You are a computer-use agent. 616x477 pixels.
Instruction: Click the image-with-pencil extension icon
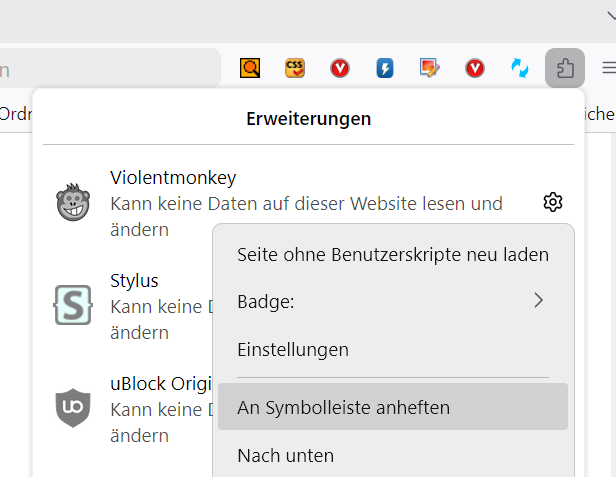[x=430, y=68]
